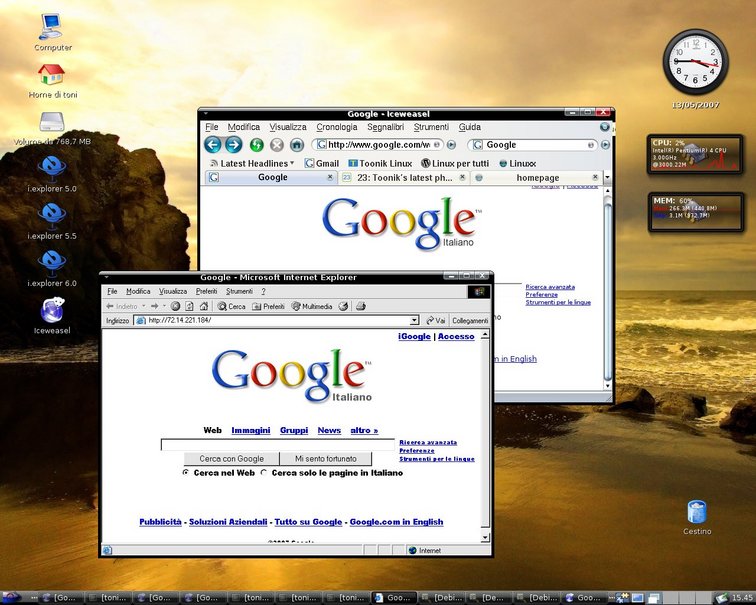Click Iceweasel's forward arrow button

pos(234,145)
